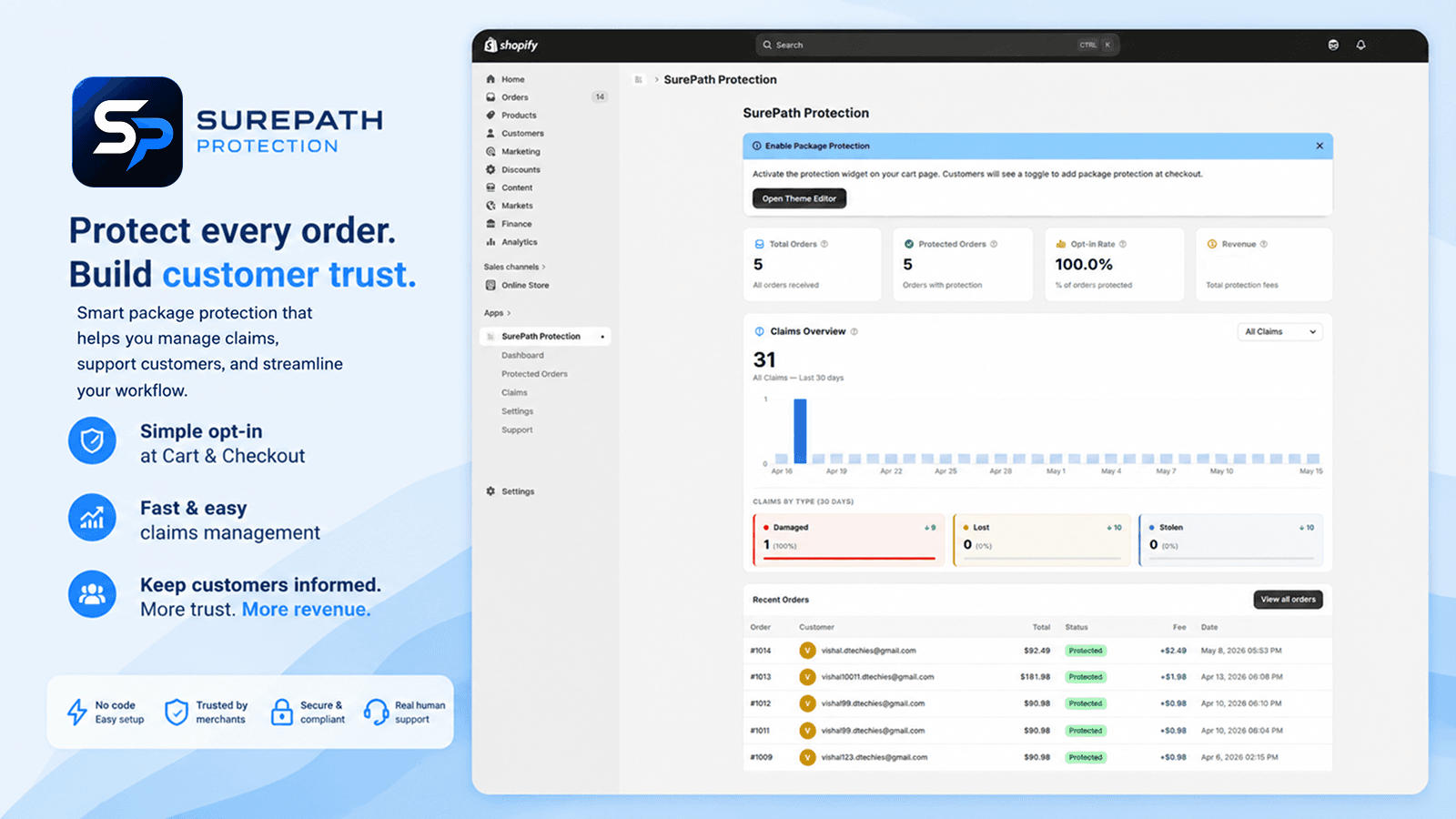The width and height of the screenshot is (1456, 819).
Task: Click the red Damaged progress bar
Action: coord(849,558)
